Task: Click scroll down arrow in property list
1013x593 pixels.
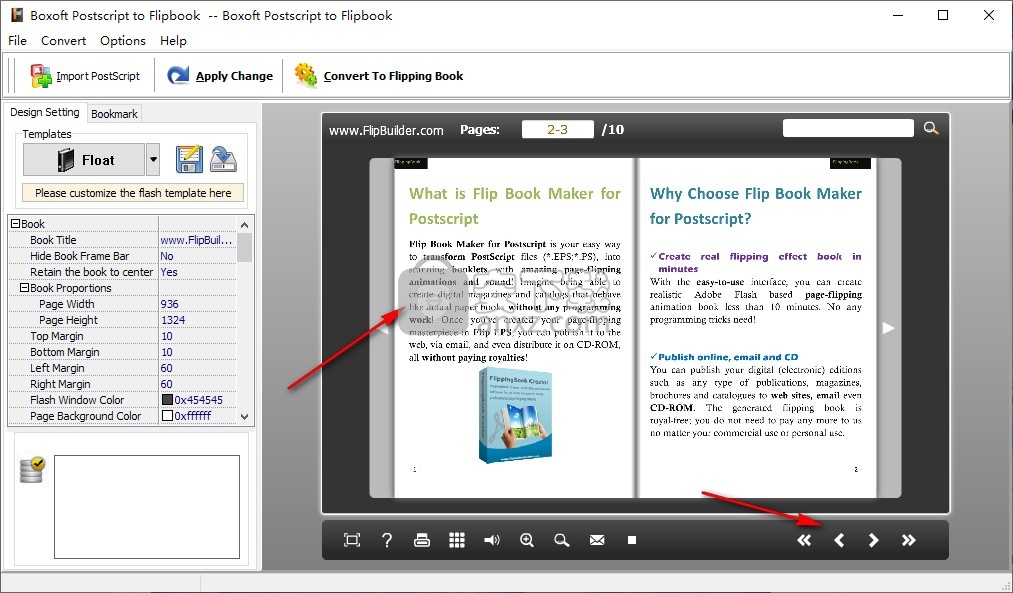Action: pos(244,417)
